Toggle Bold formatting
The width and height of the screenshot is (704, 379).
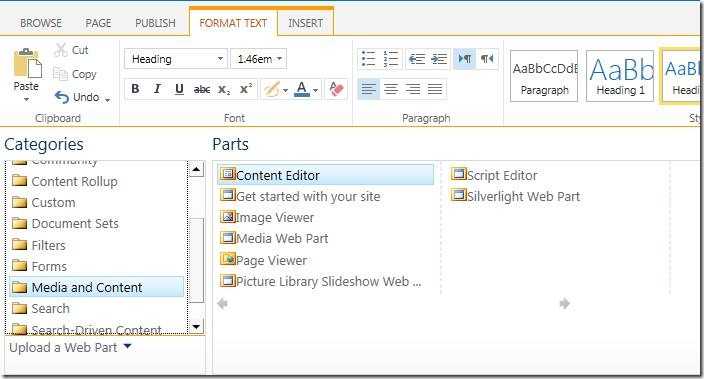point(135,89)
